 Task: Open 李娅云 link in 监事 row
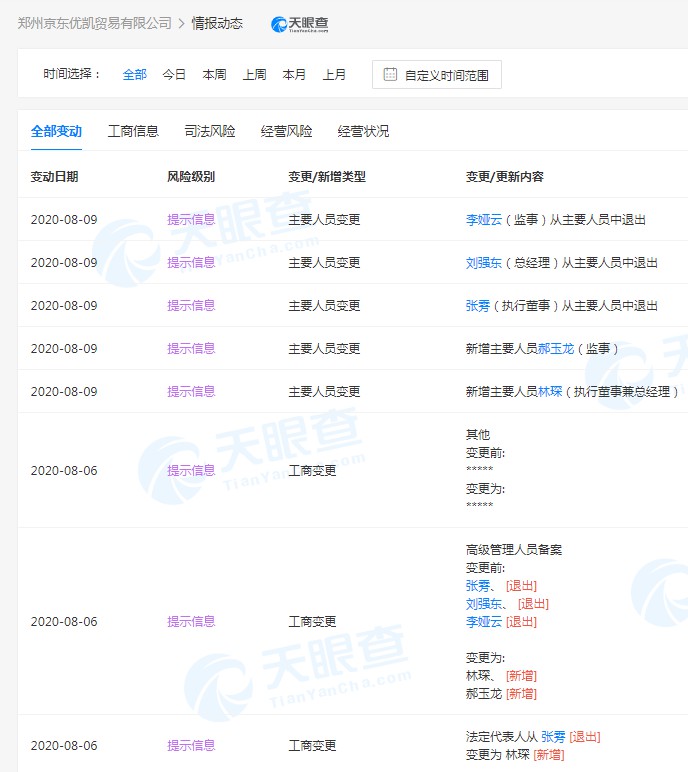484,220
